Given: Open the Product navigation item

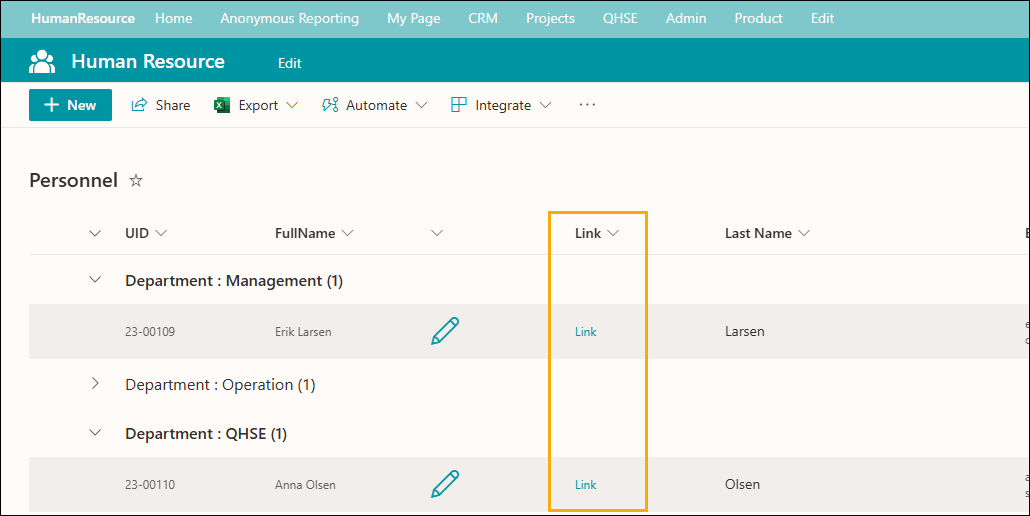Looking at the screenshot, I should click(x=759, y=18).
